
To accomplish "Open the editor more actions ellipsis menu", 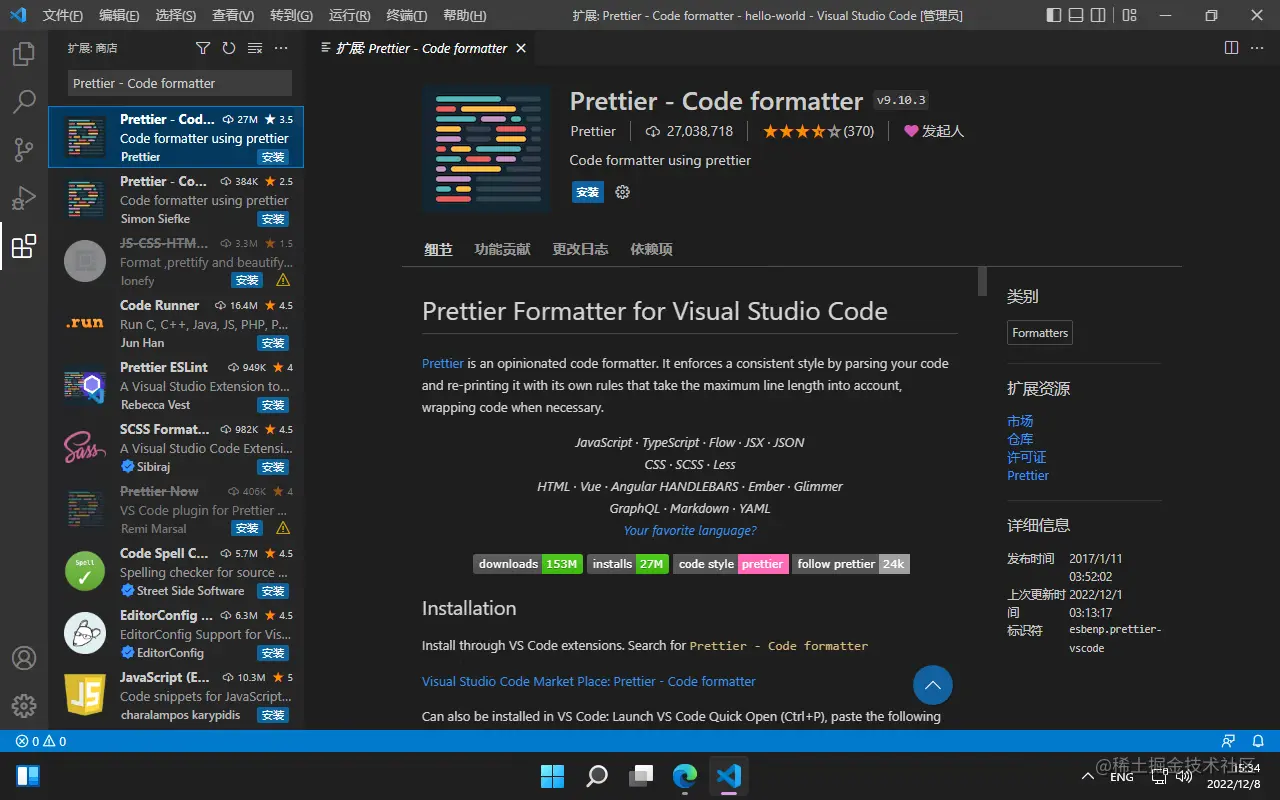I will coord(1257,47).
